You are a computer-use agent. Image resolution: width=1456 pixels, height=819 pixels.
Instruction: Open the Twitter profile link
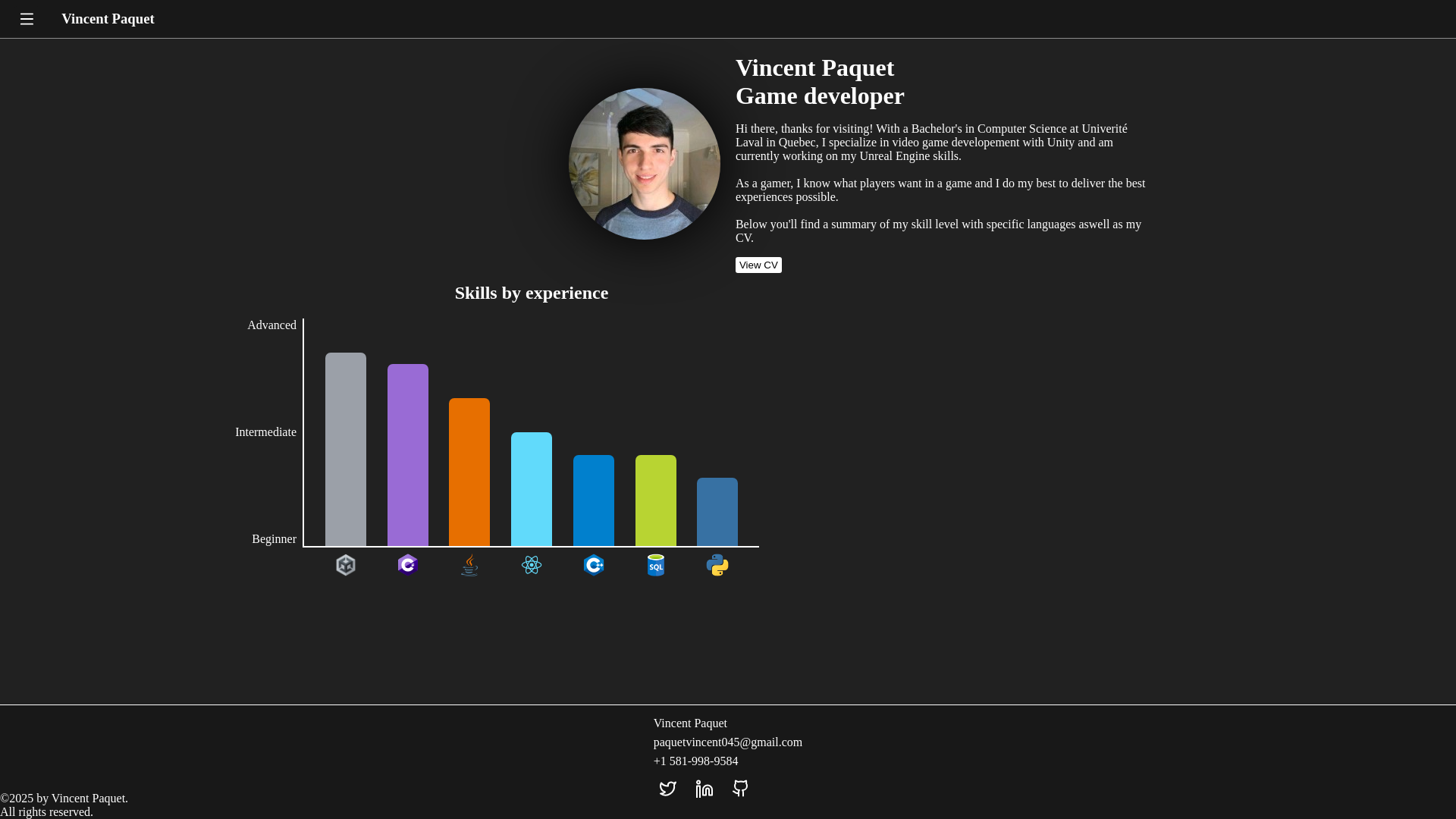[x=667, y=789]
